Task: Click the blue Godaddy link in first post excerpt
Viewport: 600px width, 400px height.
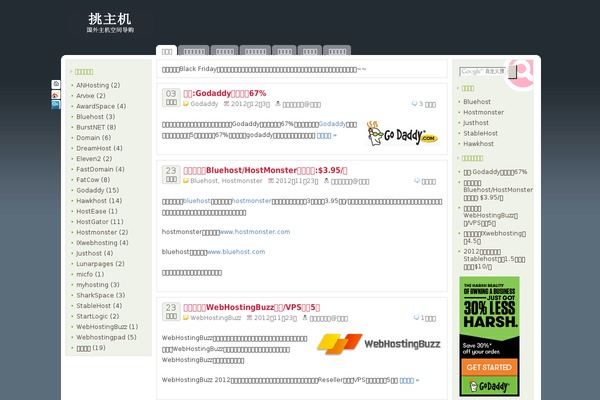Action: pyautogui.click(x=332, y=124)
